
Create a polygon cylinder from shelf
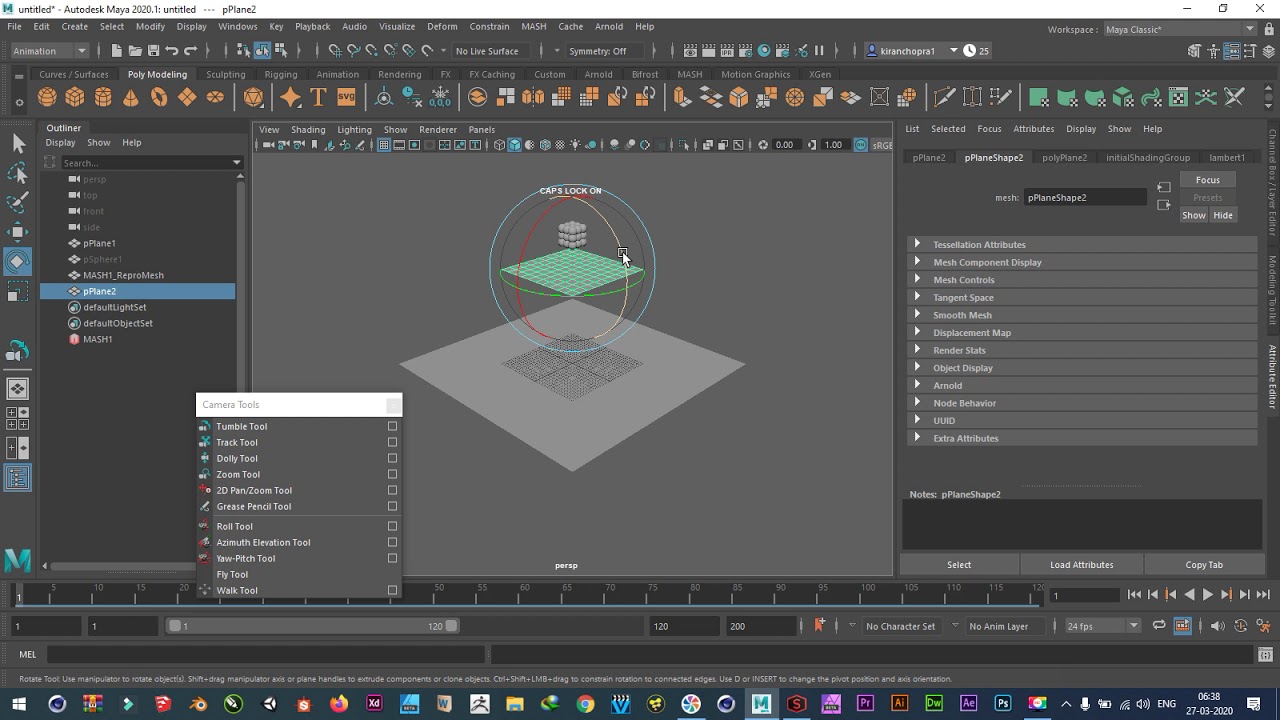103,97
